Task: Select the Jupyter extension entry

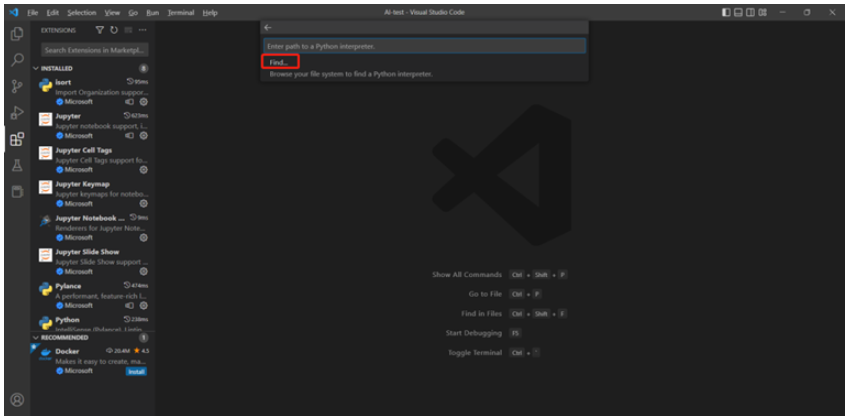Action: click(93, 125)
